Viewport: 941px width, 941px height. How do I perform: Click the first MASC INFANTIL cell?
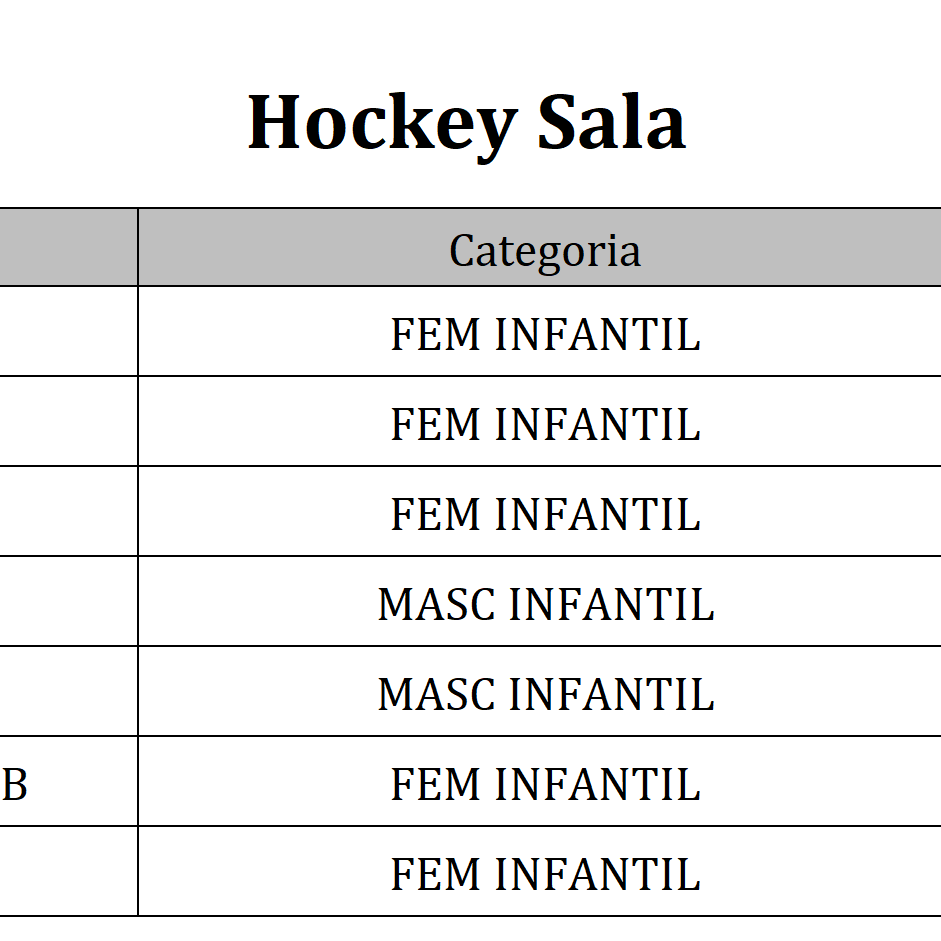click(545, 604)
